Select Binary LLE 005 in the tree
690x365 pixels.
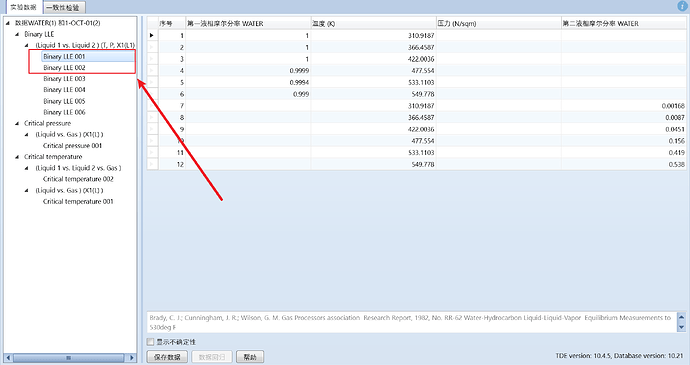click(64, 101)
